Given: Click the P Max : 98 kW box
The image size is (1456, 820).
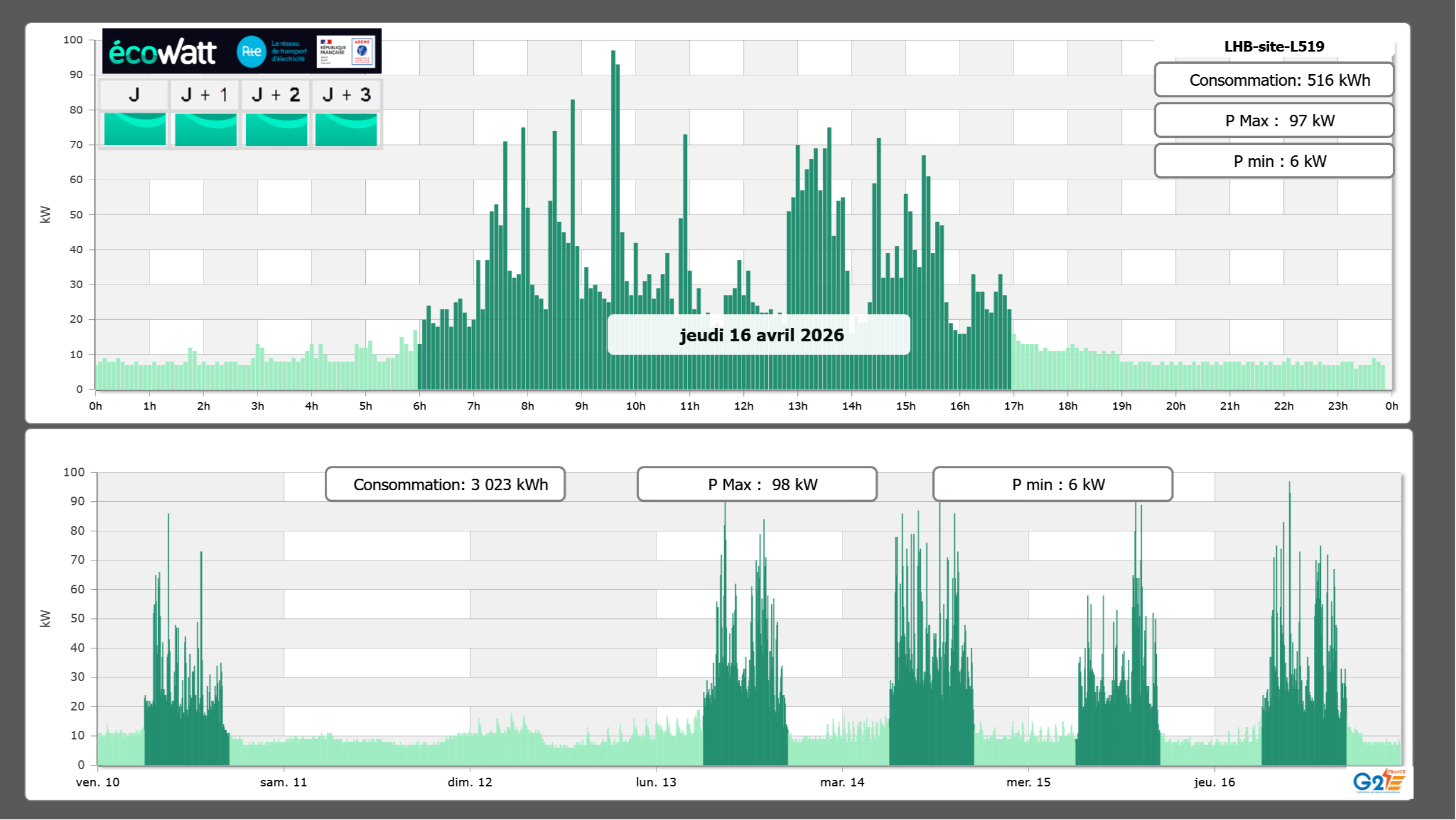Looking at the screenshot, I should (756, 484).
